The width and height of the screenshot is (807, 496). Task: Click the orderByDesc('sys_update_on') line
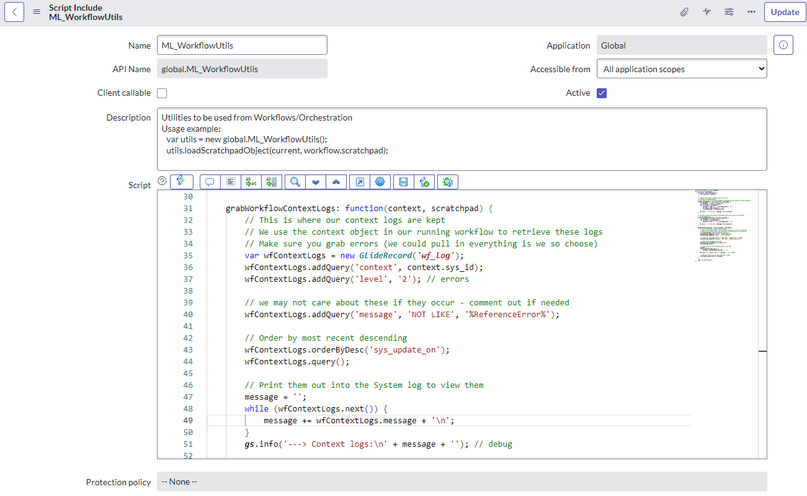[347, 350]
